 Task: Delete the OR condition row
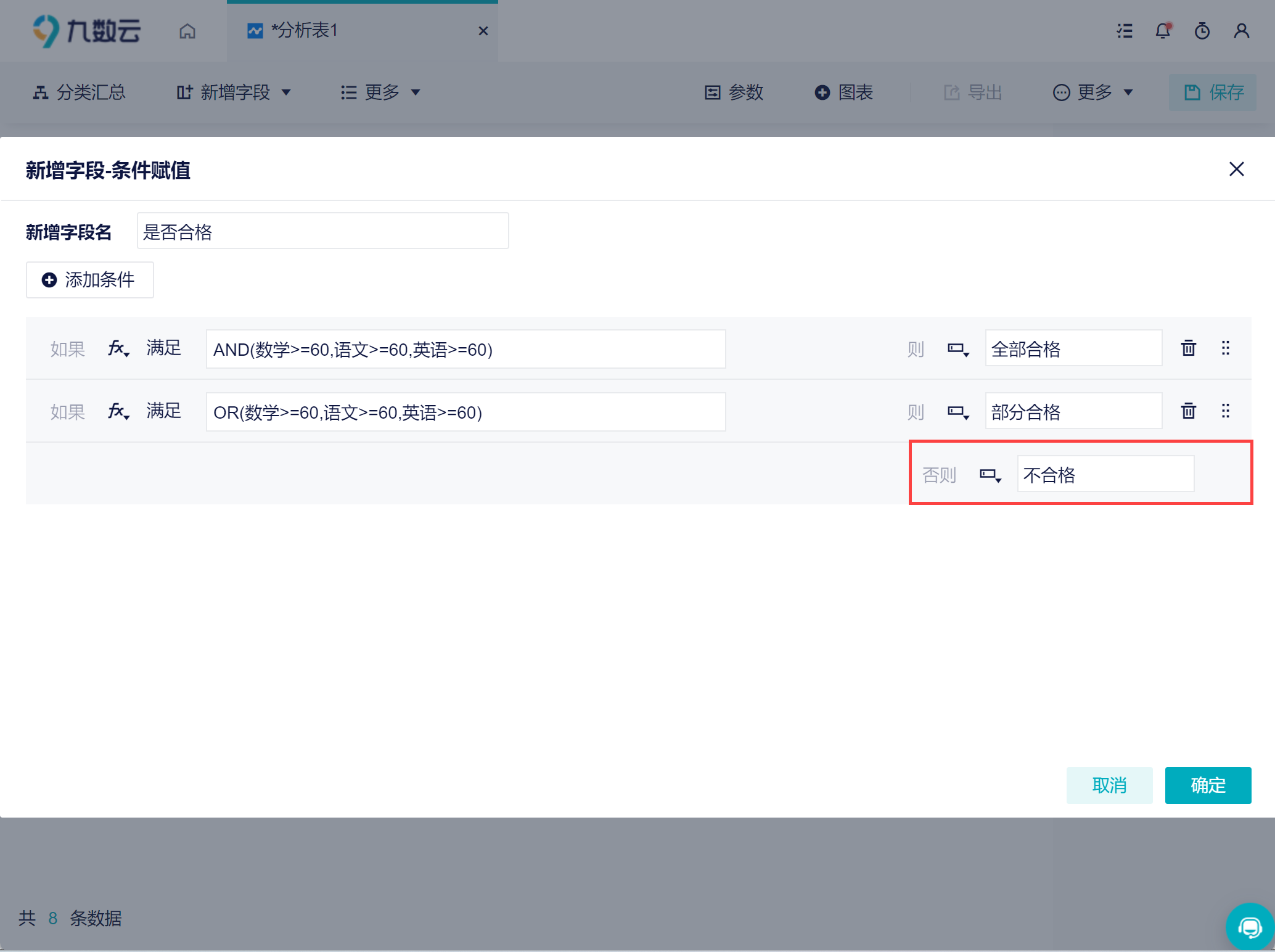coord(1188,411)
